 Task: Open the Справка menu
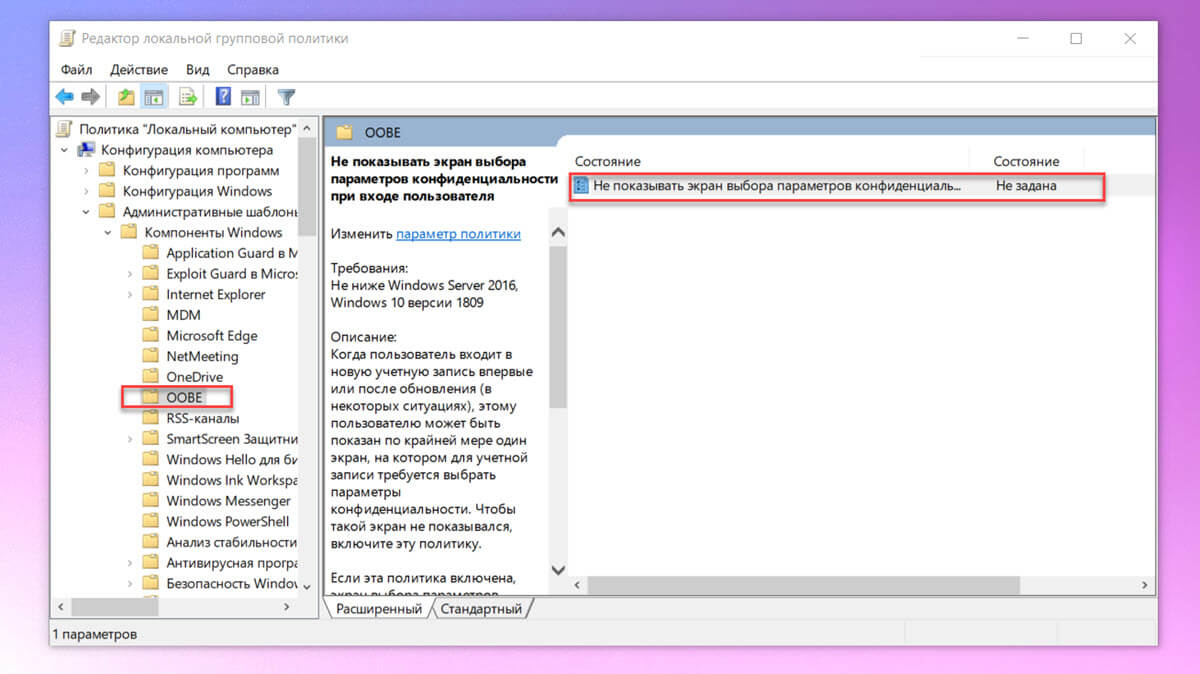click(x=253, y=70)
